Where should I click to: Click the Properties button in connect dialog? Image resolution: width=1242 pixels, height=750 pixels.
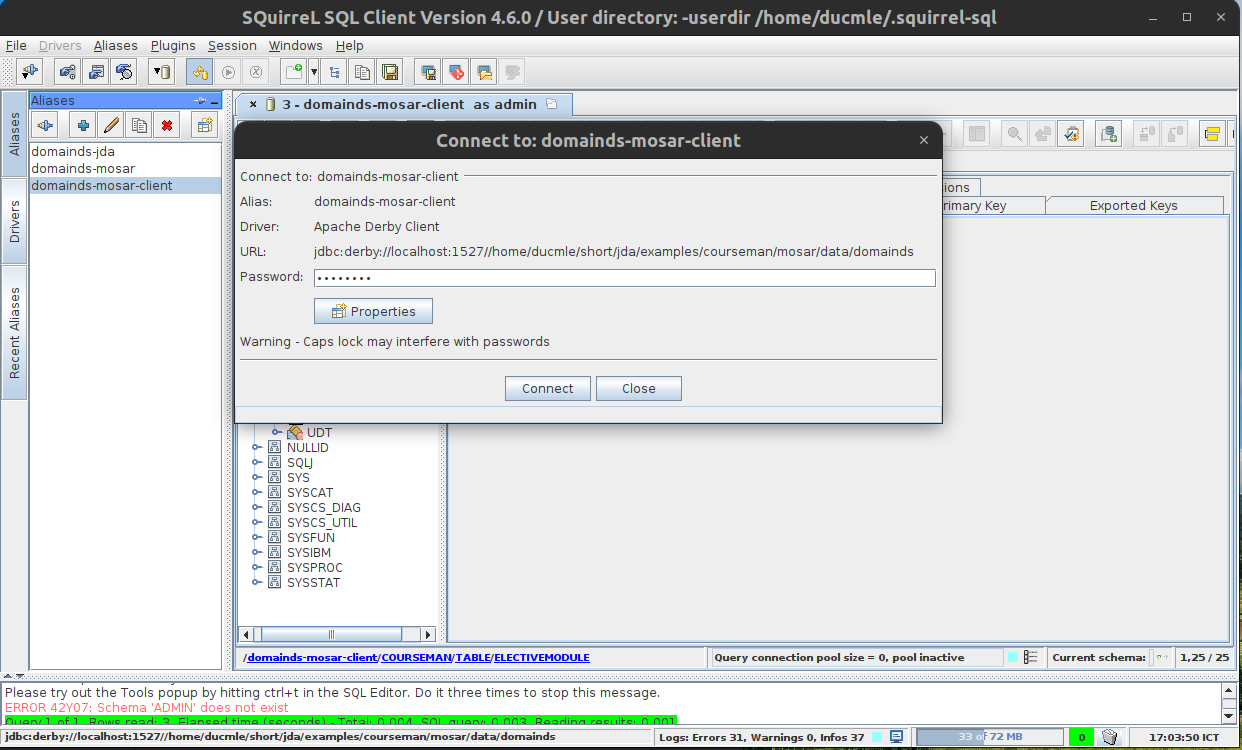coord(373,311)
